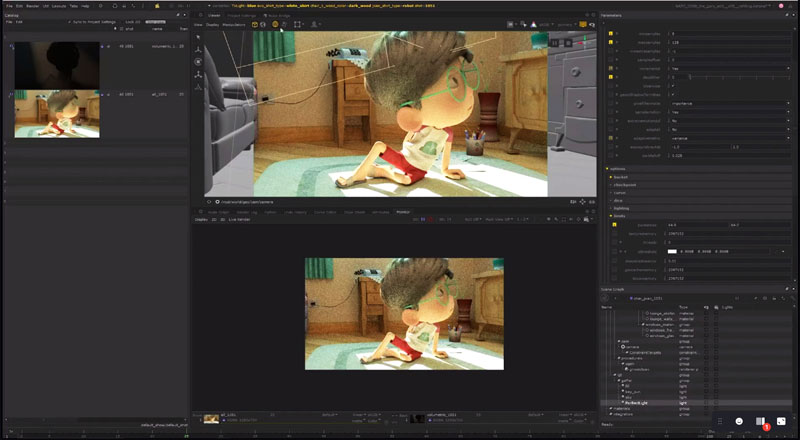Pause the viewer render
Image resolution: width=800 pixels, height=440 pixels.
pos(555,43)
